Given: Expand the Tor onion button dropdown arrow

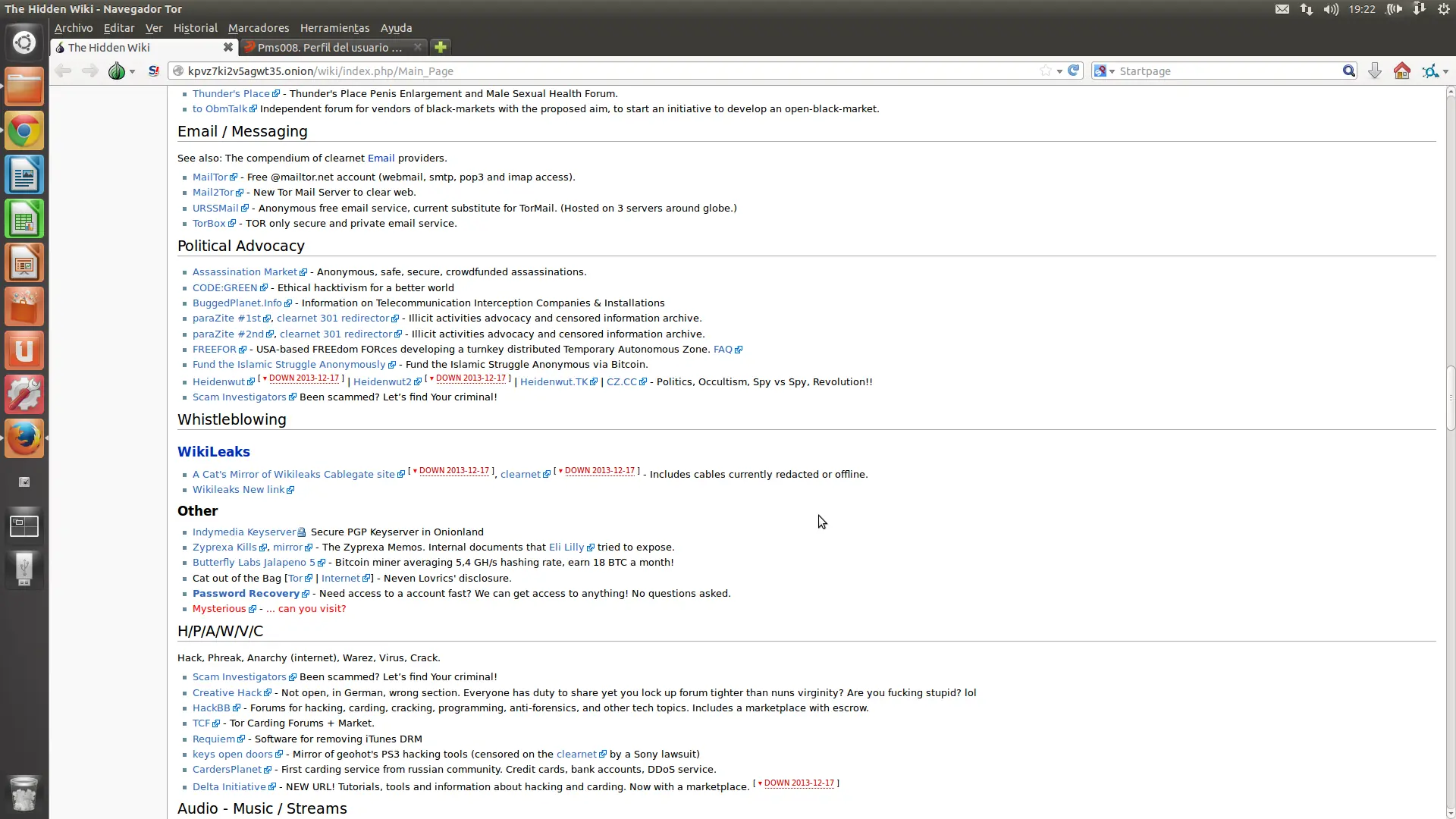Looking at the screenshot, I should (132, 71).
